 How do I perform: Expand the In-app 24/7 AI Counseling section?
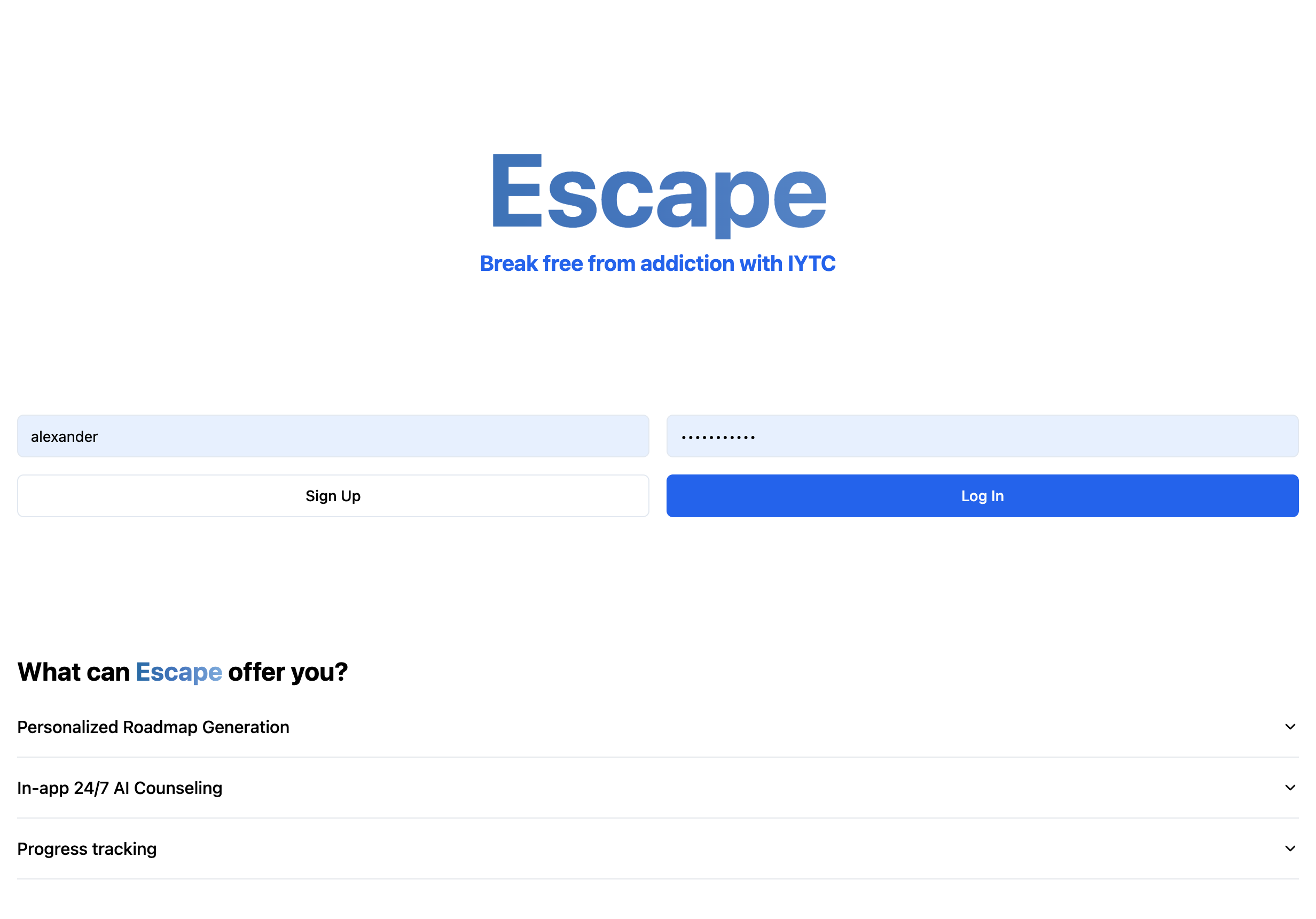click(x=658, y=788)
